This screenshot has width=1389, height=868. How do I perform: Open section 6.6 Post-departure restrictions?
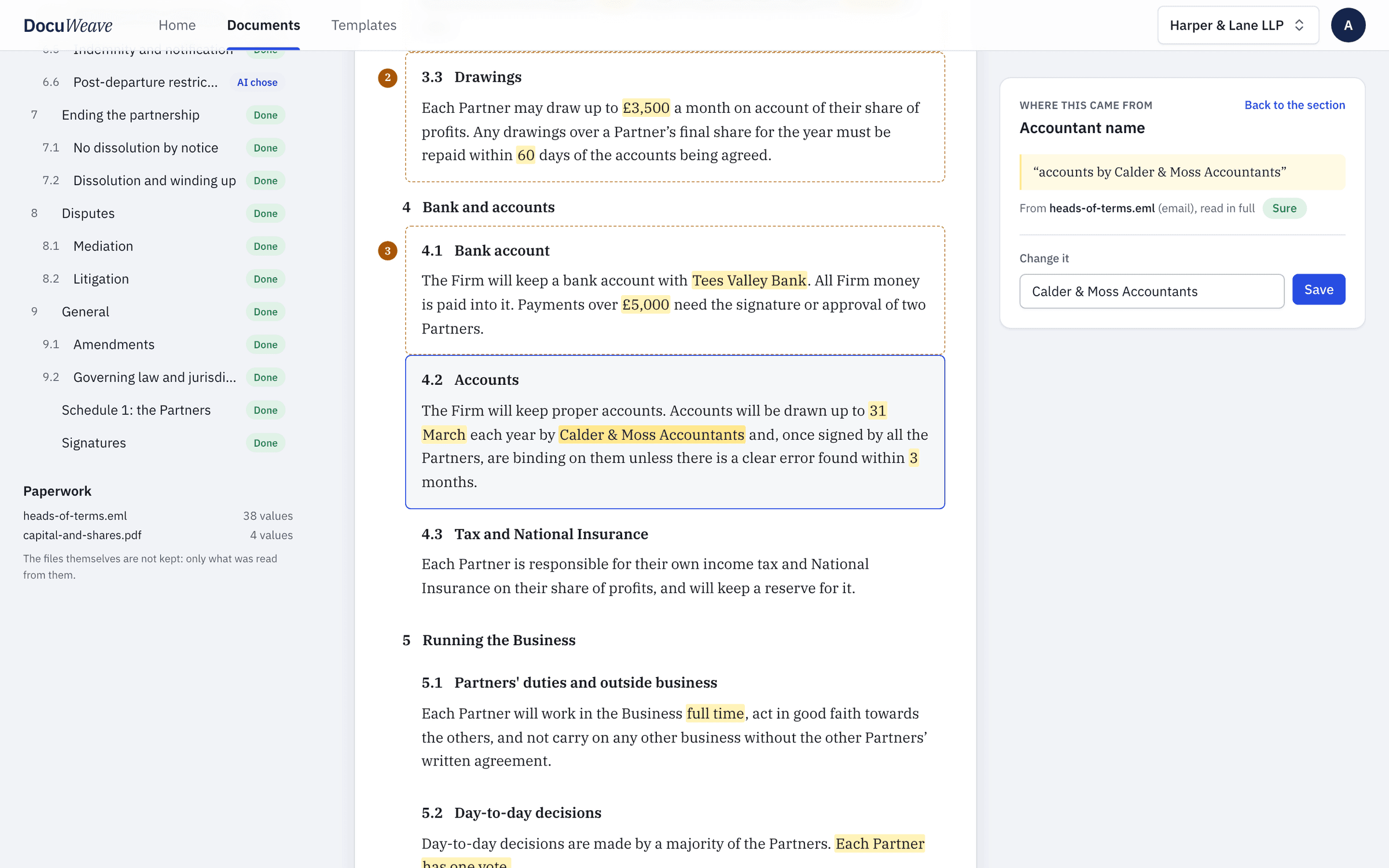(157, 82)
